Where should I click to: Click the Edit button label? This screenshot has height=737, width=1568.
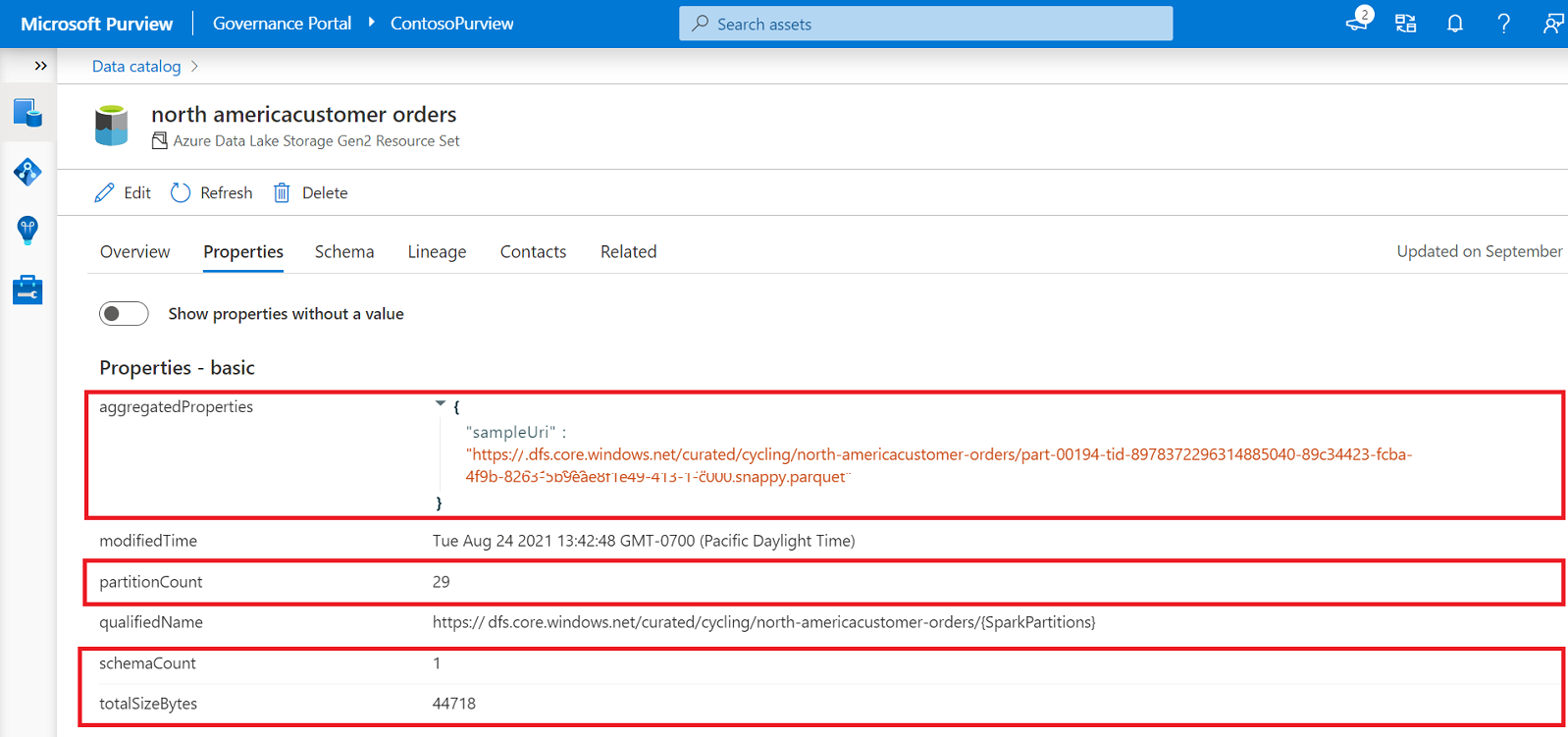137,192
